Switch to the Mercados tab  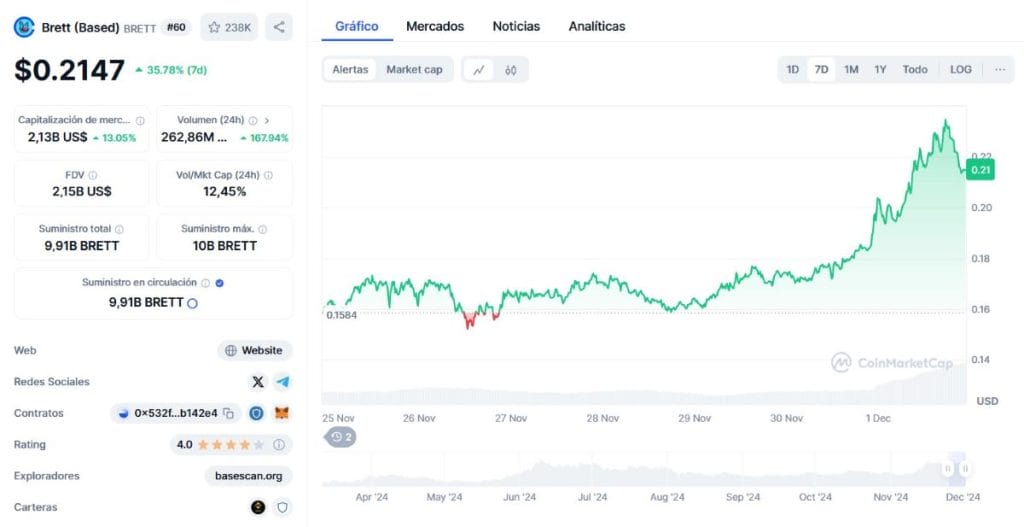click(x=435, y=26)
